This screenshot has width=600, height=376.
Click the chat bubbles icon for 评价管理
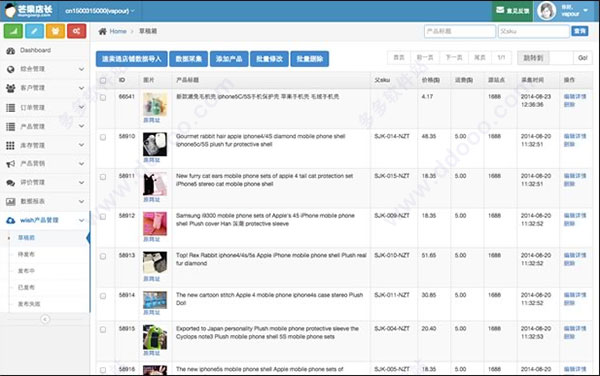click(x=10, y=182)
